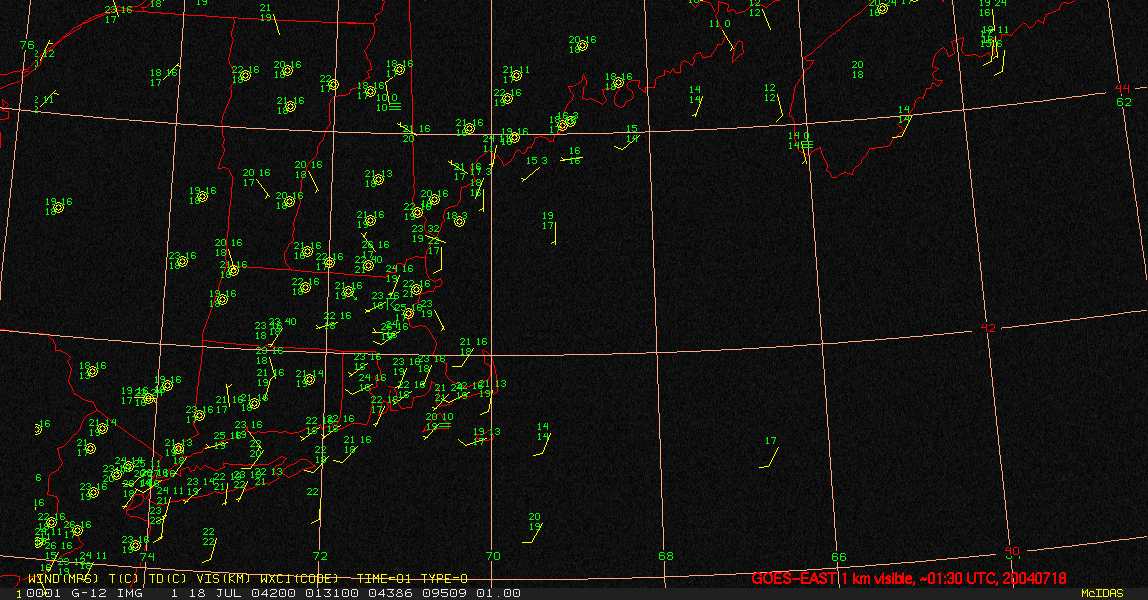Click the latitude label 42

[988, 328]
